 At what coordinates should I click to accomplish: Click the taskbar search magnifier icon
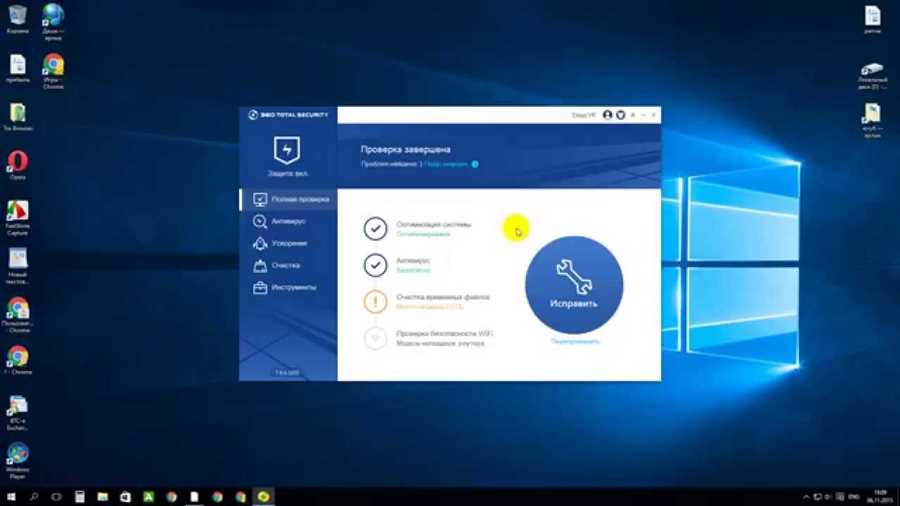click(34, 497)
